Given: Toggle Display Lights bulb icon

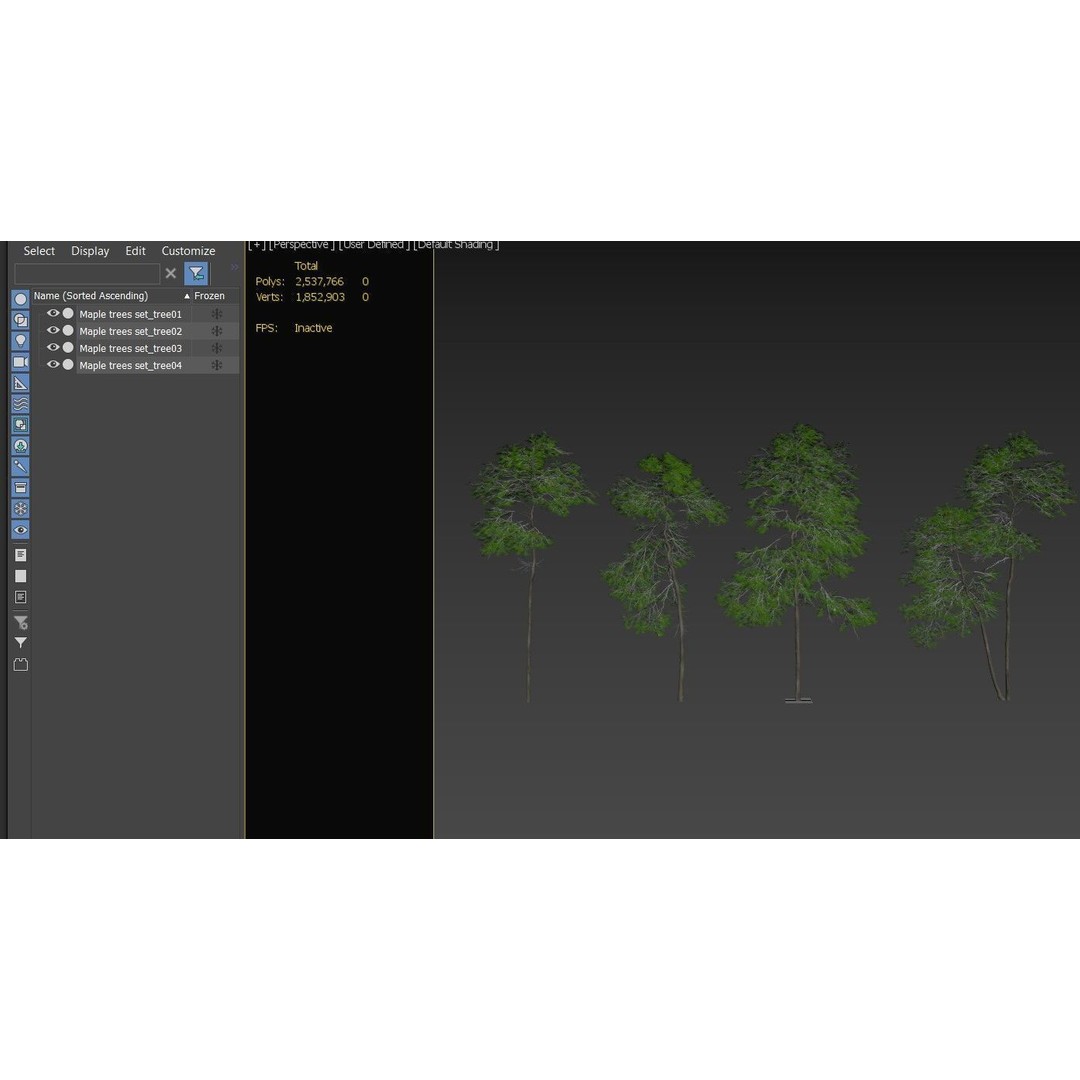Looking at the screenshot, I should click(x=21, y=341).
